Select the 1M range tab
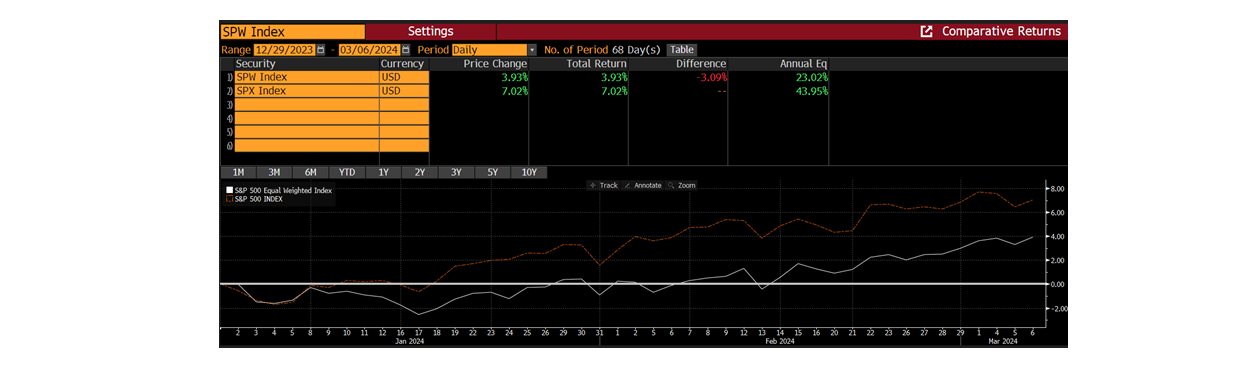 (238, 172)
